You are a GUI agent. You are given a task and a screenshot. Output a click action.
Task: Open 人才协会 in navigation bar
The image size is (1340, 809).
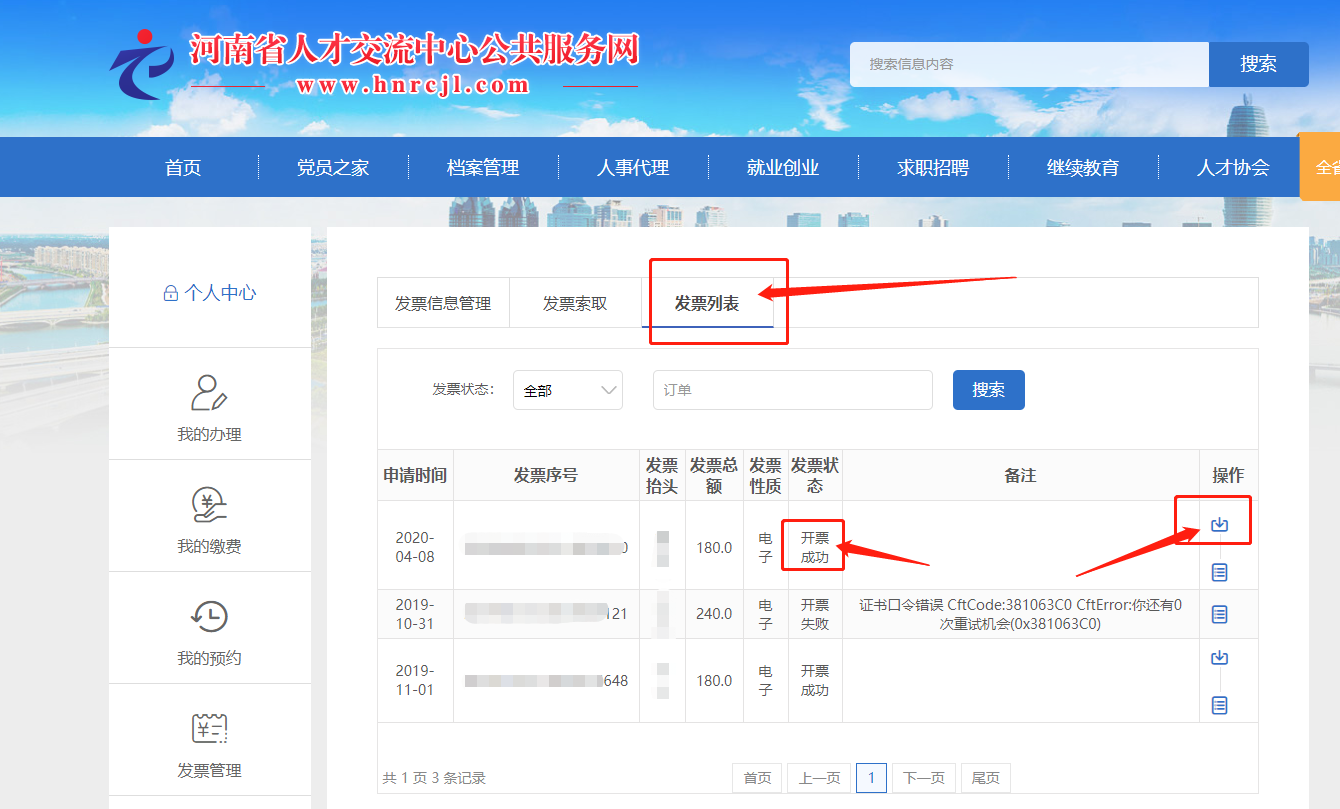point(1233,167)
